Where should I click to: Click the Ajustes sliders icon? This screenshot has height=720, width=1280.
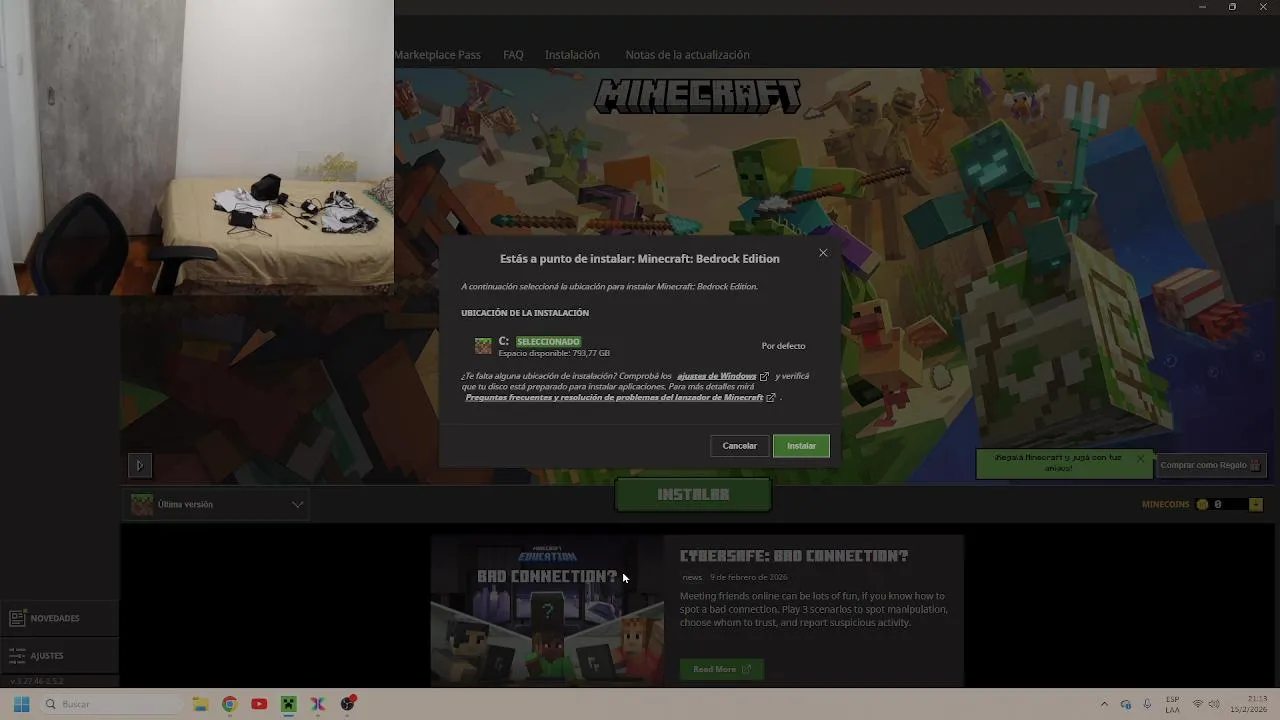tap(17, 656)
